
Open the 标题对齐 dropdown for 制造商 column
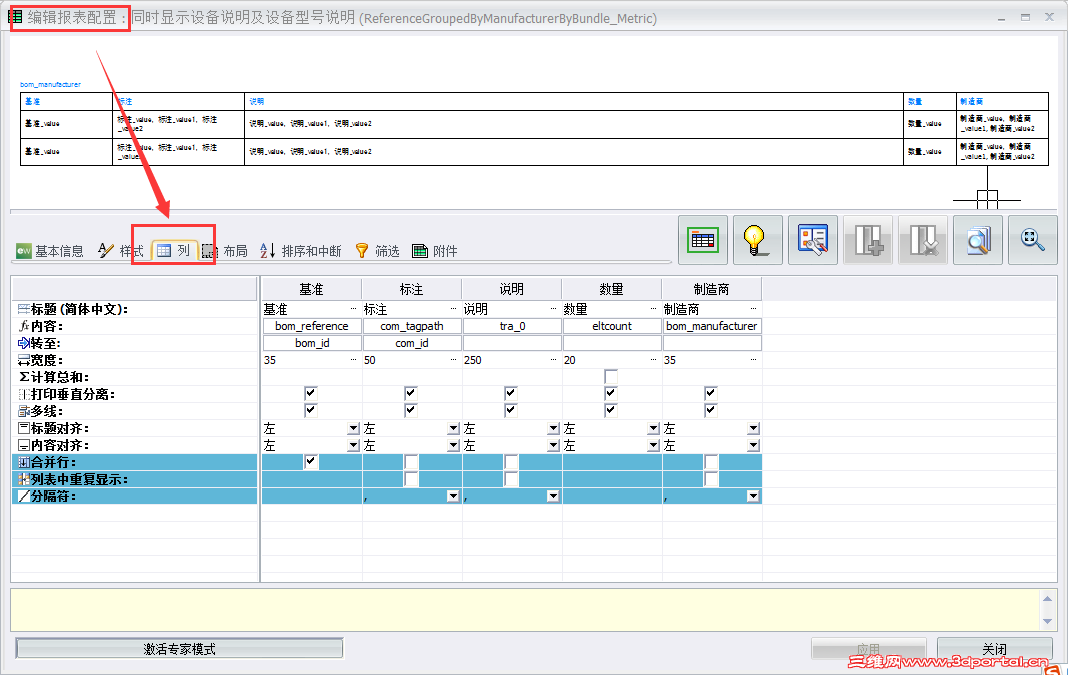pos(752,427)
